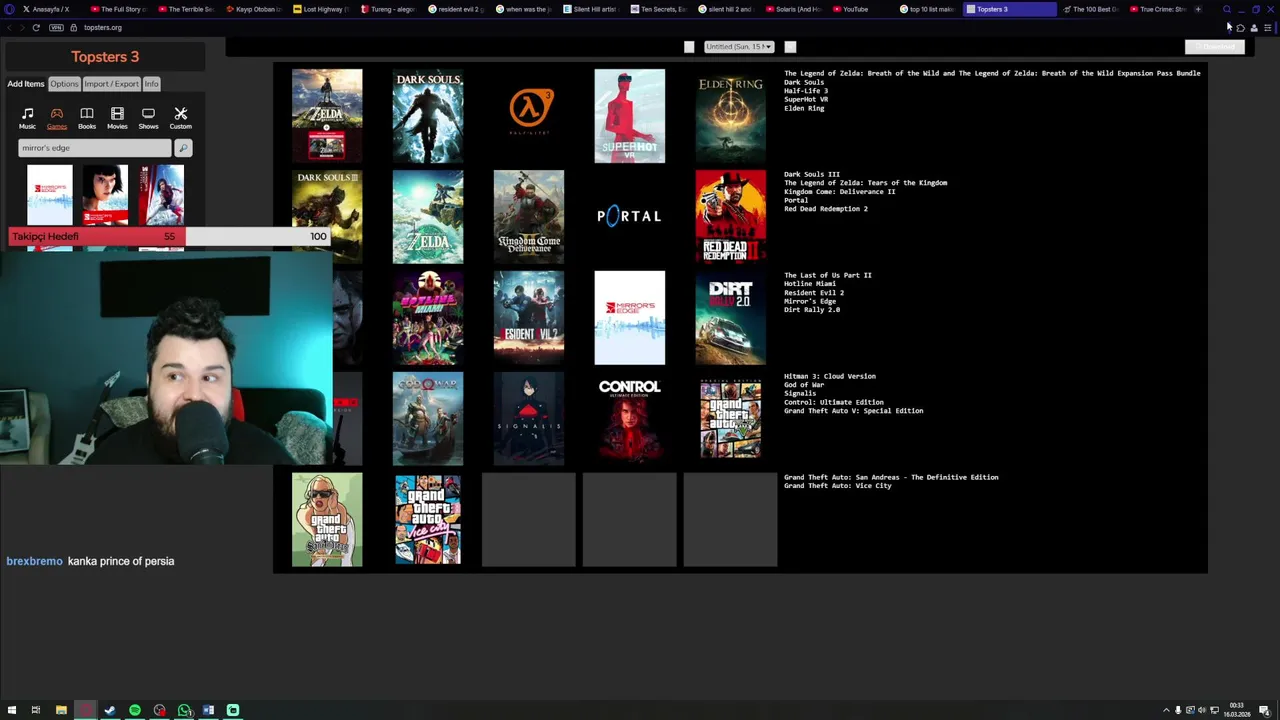Viewport: 1280px width, 720px height.
Task: Click the plus button right of chart dropdown
Action: click(x=790, y=46)
